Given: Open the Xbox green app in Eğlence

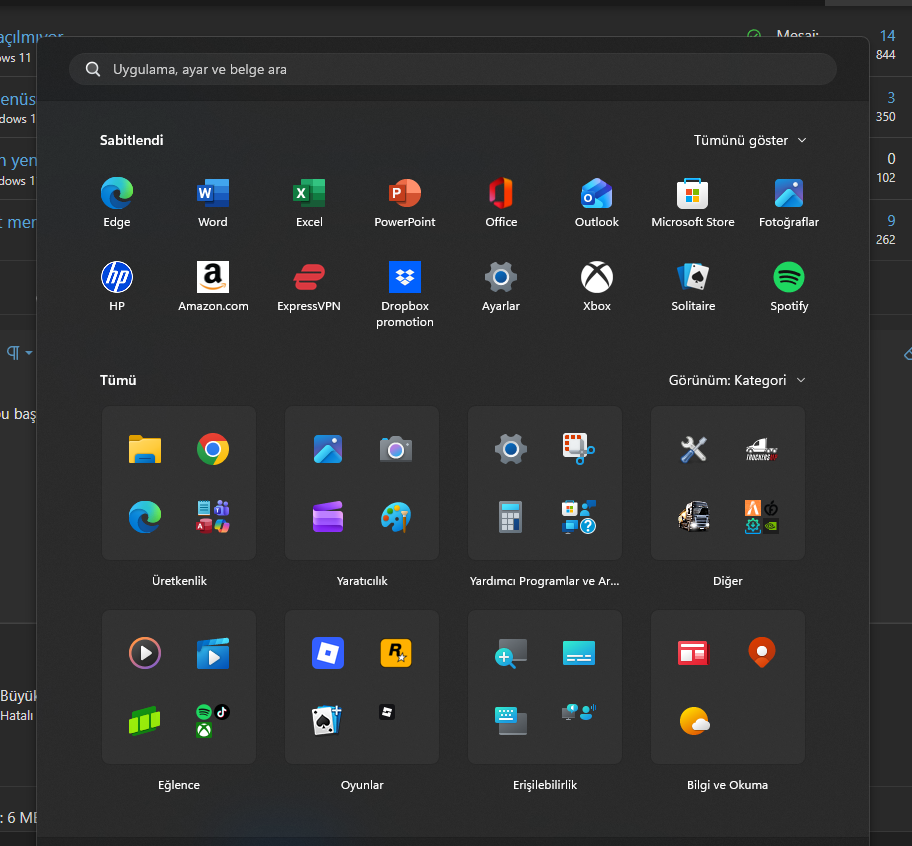Looking at the screenshot, I should click(204, 730).
